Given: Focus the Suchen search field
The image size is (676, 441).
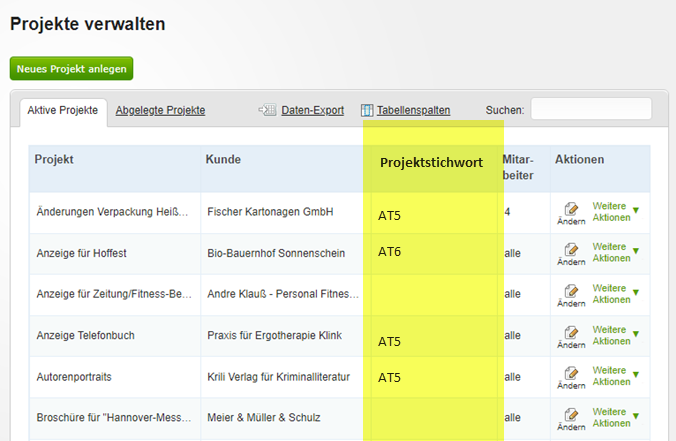Looking at the screenshot, I should tap(591, 109).
